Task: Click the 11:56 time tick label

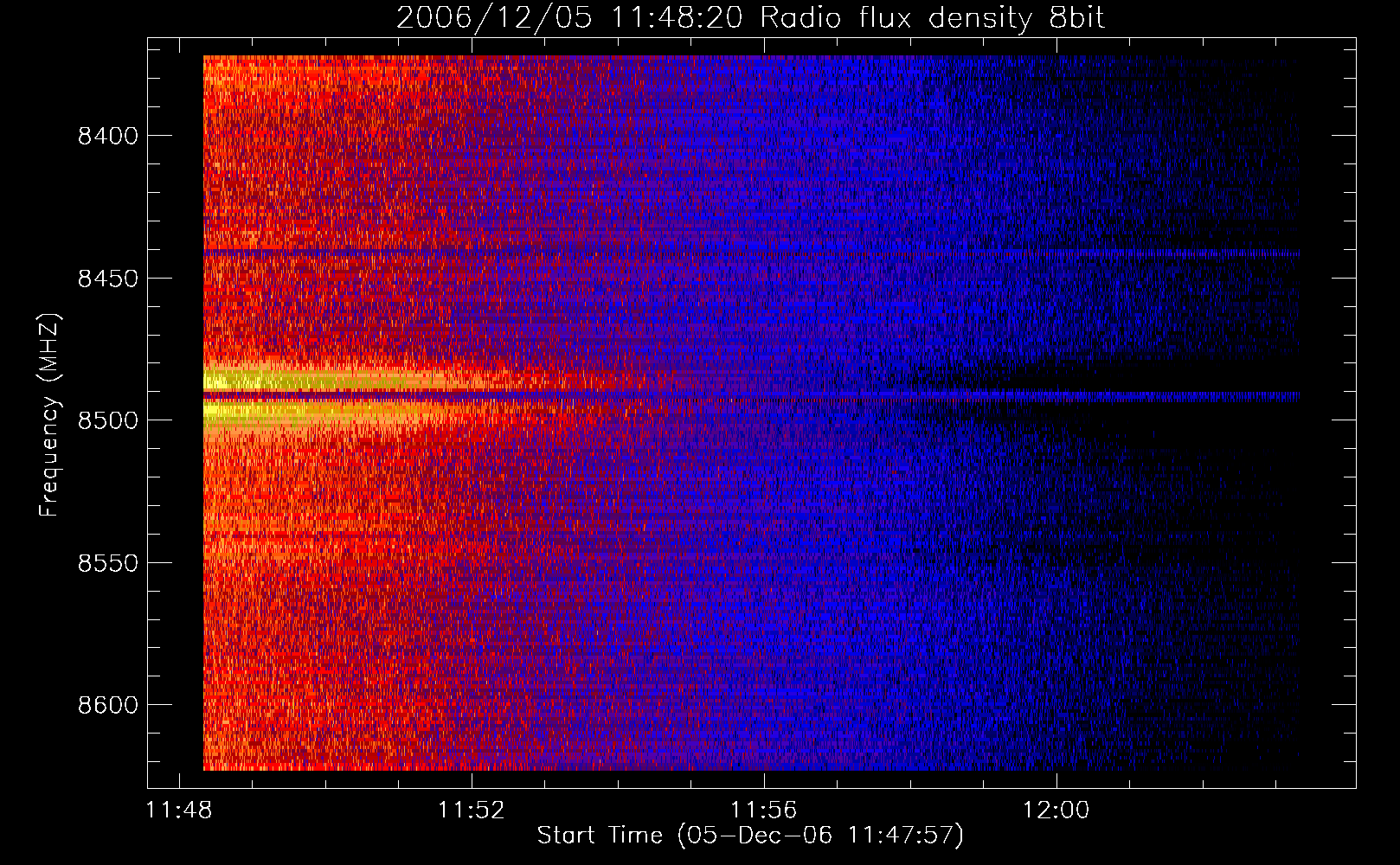Action: [764, 811]
